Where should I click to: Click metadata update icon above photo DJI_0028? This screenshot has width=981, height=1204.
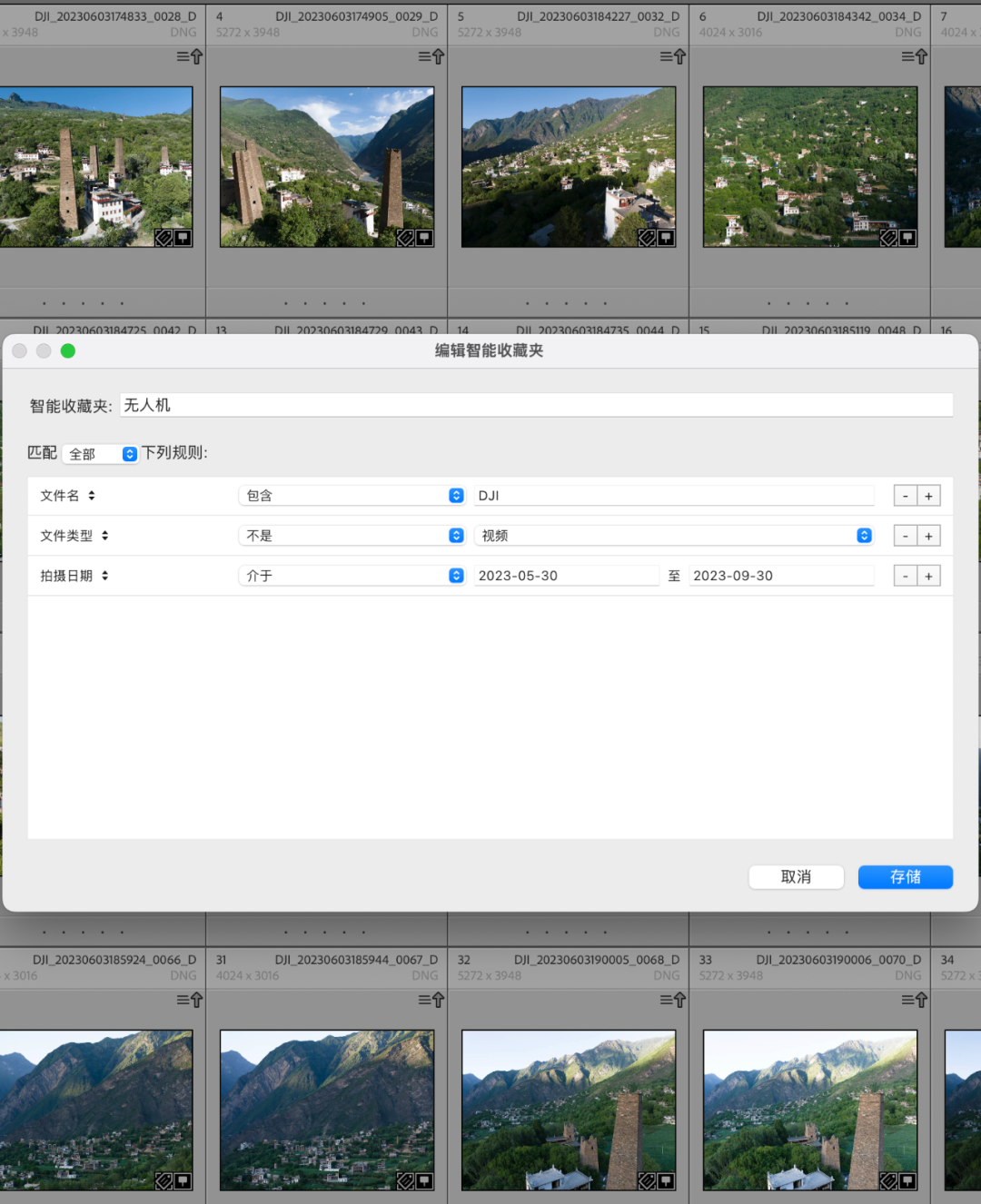(x=189, y=56)
